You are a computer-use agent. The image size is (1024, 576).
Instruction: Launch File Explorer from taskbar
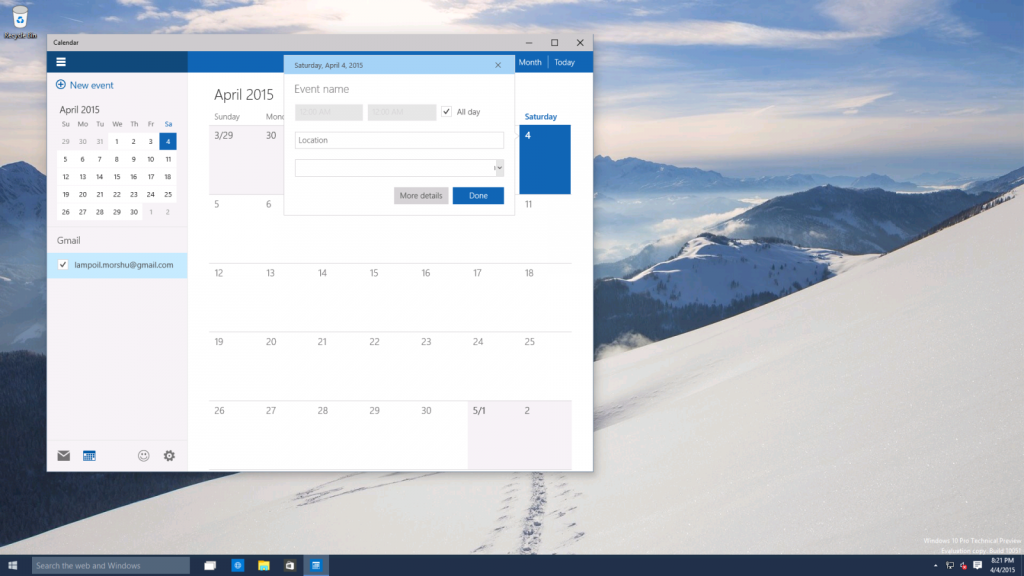pyautogui.click(x=264, y=566)
